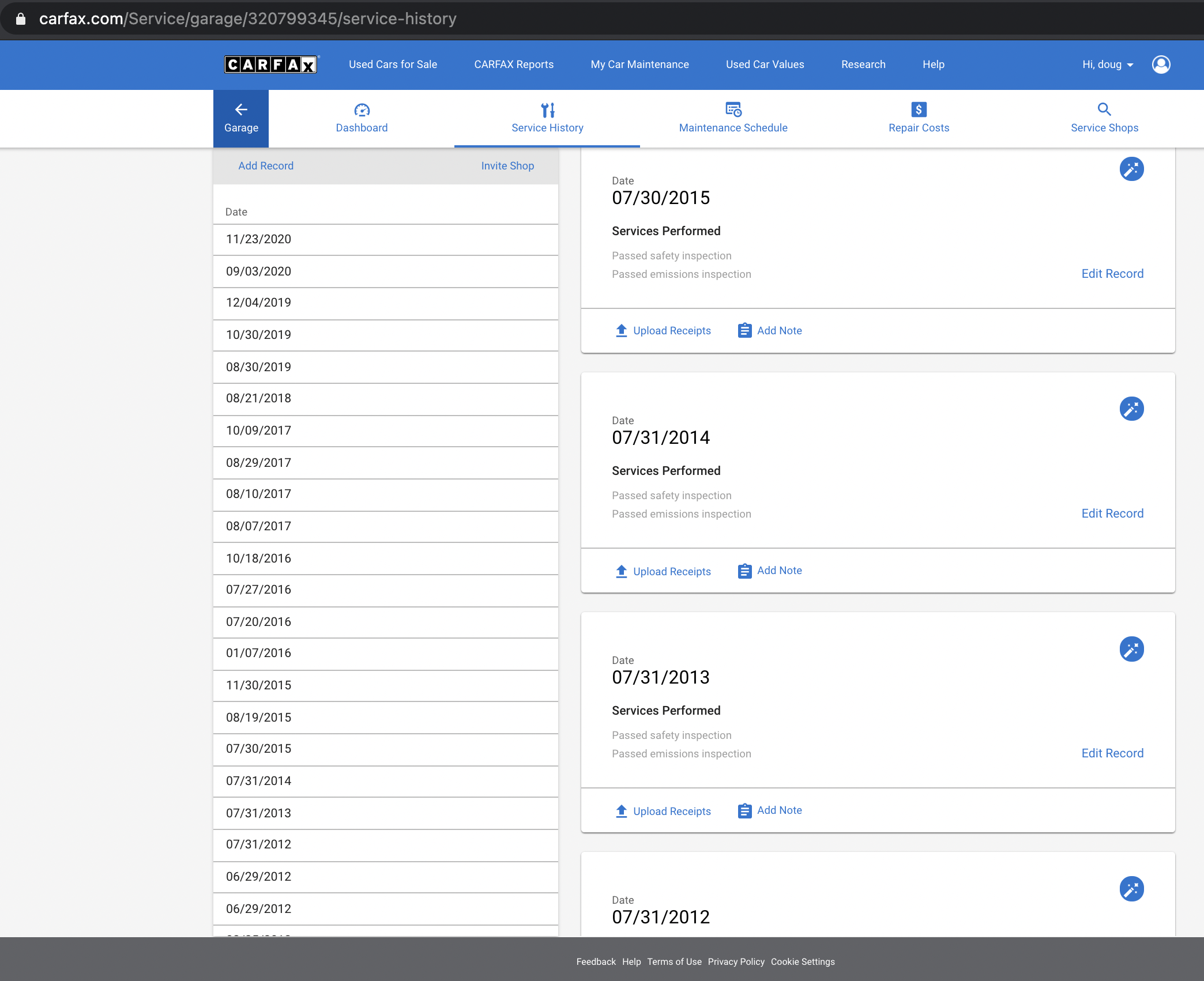The height and width of the screenshot is (981, 1204).
Task: Switch to the Maintenance Schedule tab
Action: (733, 119)
